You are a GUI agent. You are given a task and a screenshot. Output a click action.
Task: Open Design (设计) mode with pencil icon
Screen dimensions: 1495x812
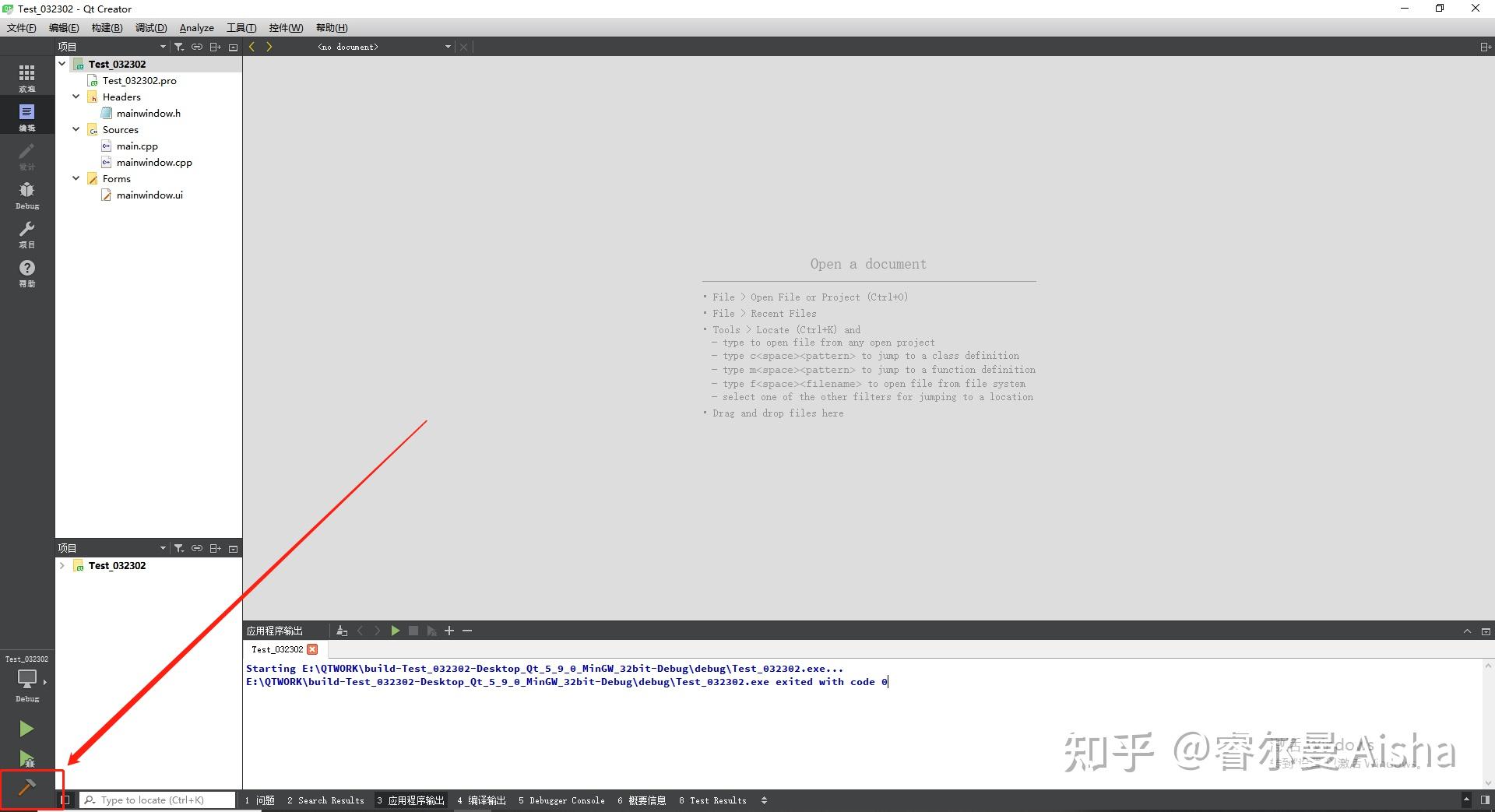tap(27, 155)
